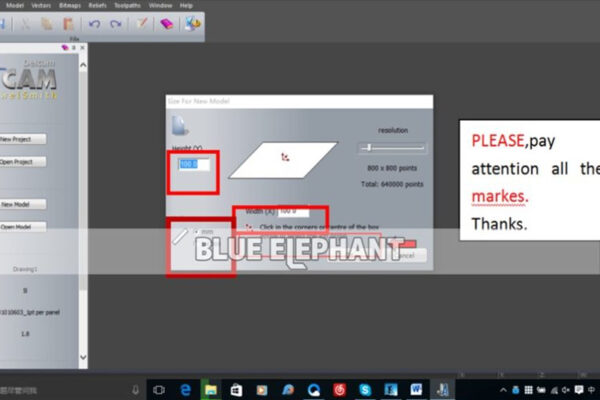The width and height of the screenshot is (600, 400).
Task: Open the Model menu
Action: [15, 6]
